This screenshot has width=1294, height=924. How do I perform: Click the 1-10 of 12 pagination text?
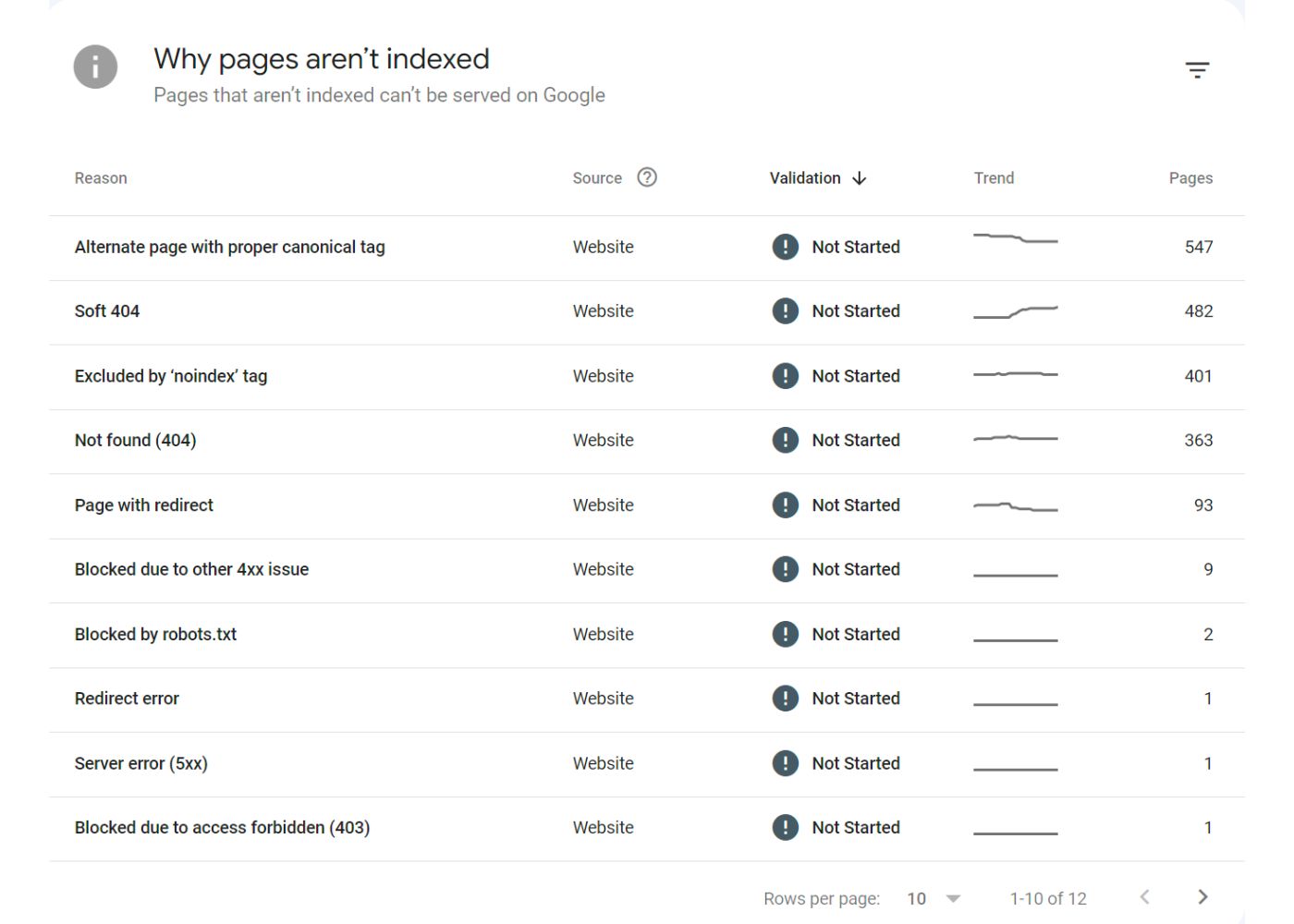[1048, 898]
